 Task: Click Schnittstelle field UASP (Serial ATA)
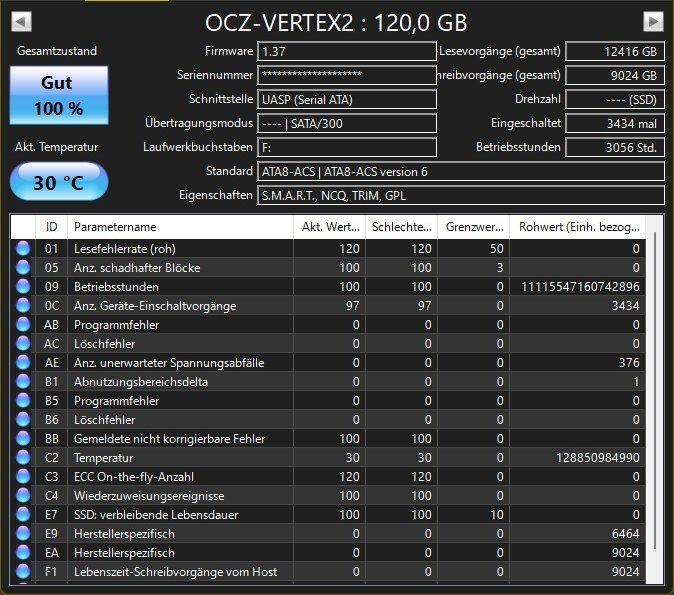[x=347, y=99]
